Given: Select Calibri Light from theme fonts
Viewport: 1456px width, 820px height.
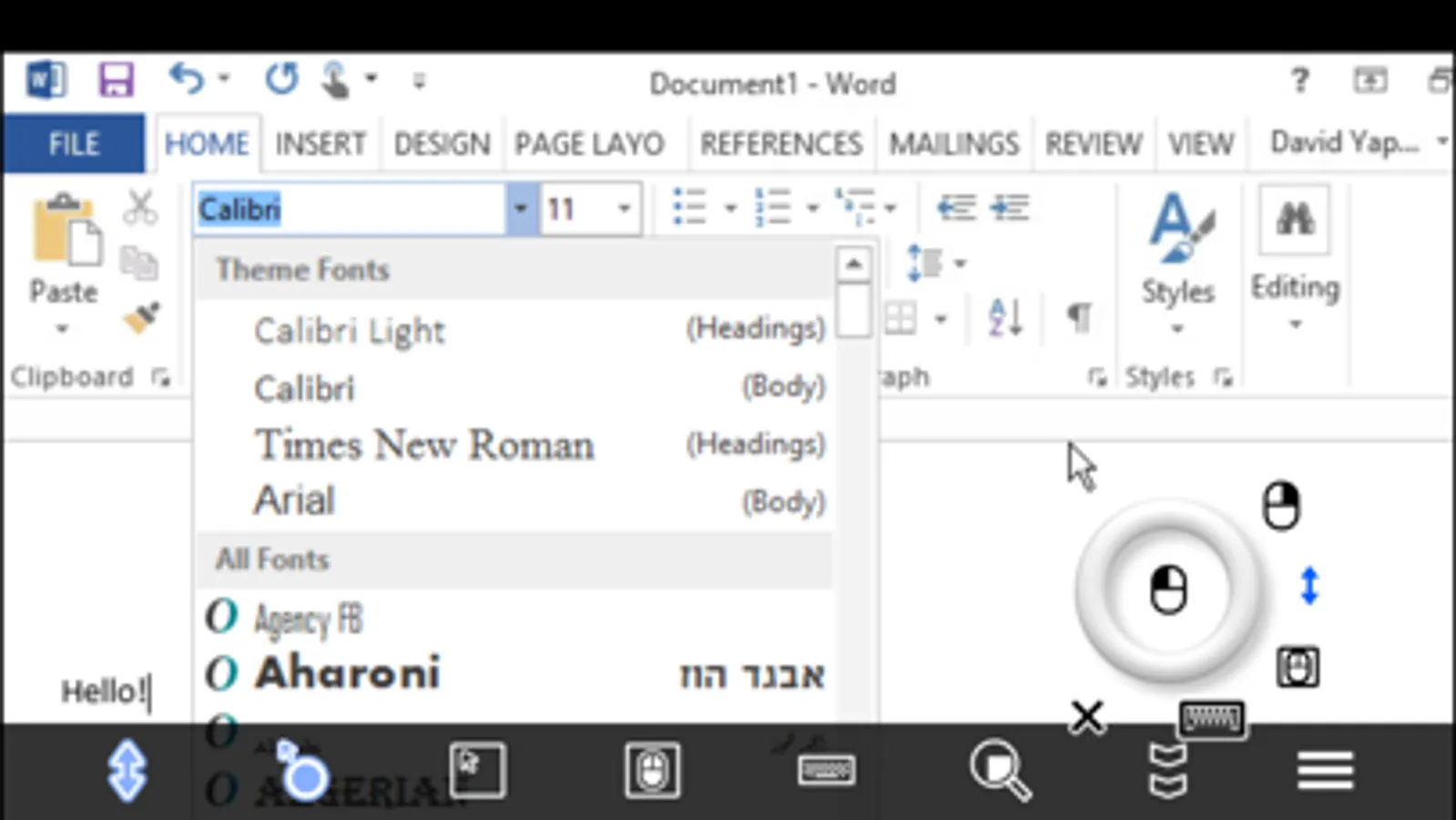Looking at the screenshot, I should (514, 330).
